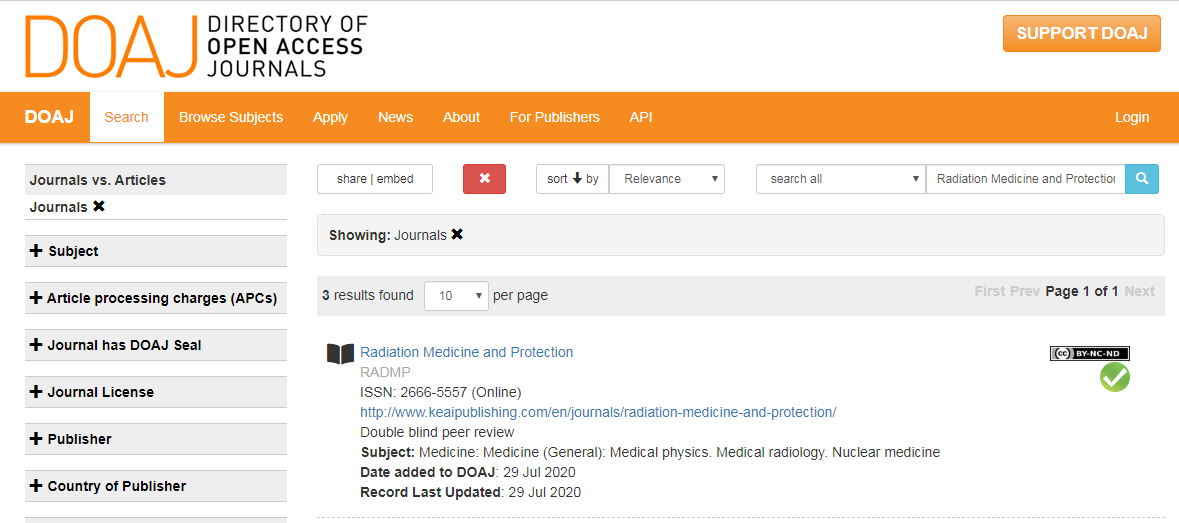
Task: Remove Journals from the Showing bar
Action: pyautogui.click(x=457, y=235)
